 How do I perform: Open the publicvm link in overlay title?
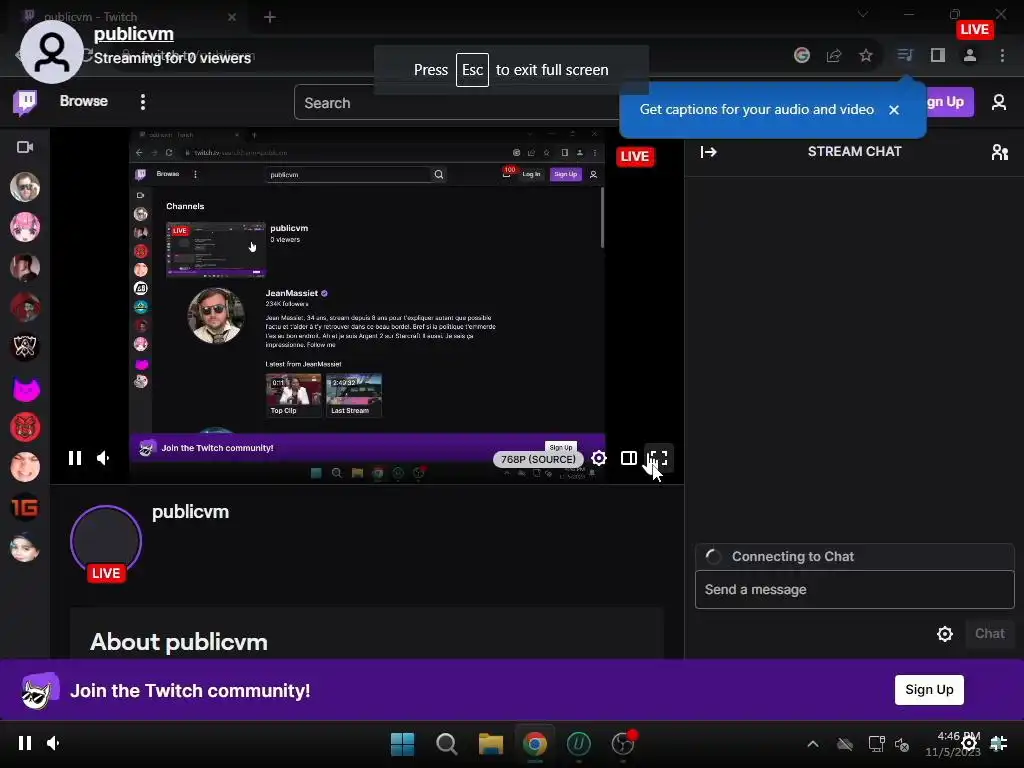coord(134,34)
